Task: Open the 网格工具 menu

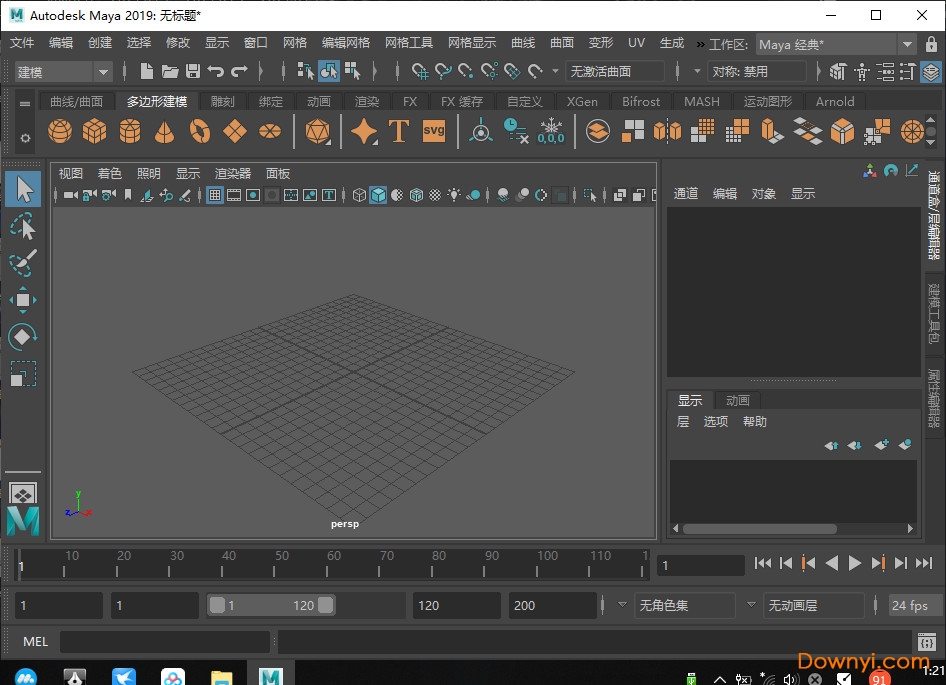Action: tap(408, 43)
